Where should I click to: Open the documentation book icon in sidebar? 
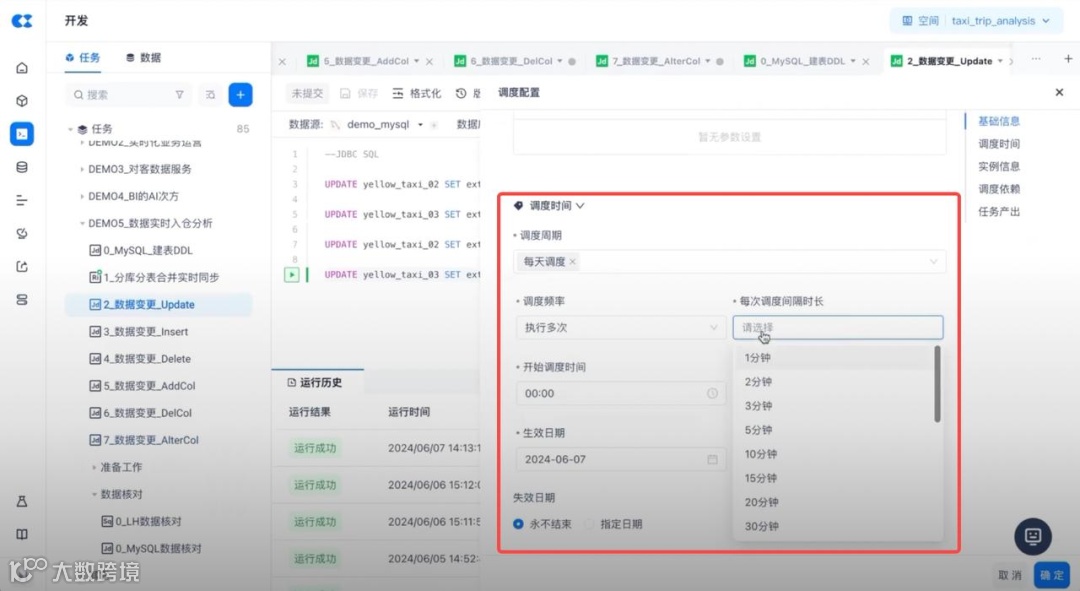pyautogui.click(x=22, y=535)
